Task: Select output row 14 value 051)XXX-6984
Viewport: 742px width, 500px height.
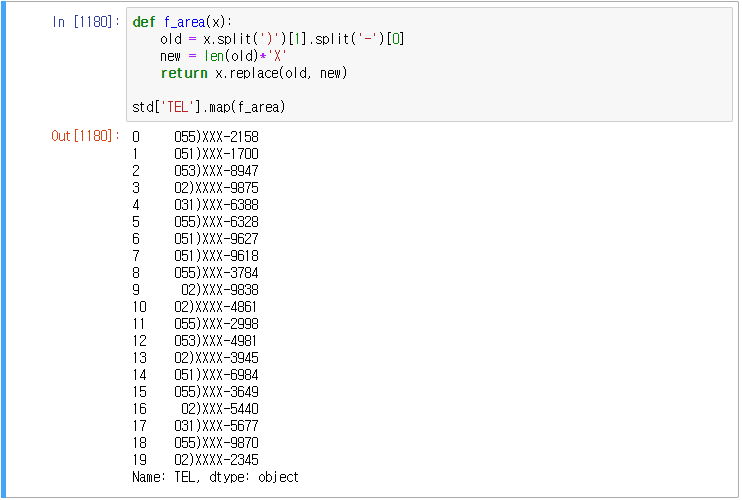Action: pos(216,375)
